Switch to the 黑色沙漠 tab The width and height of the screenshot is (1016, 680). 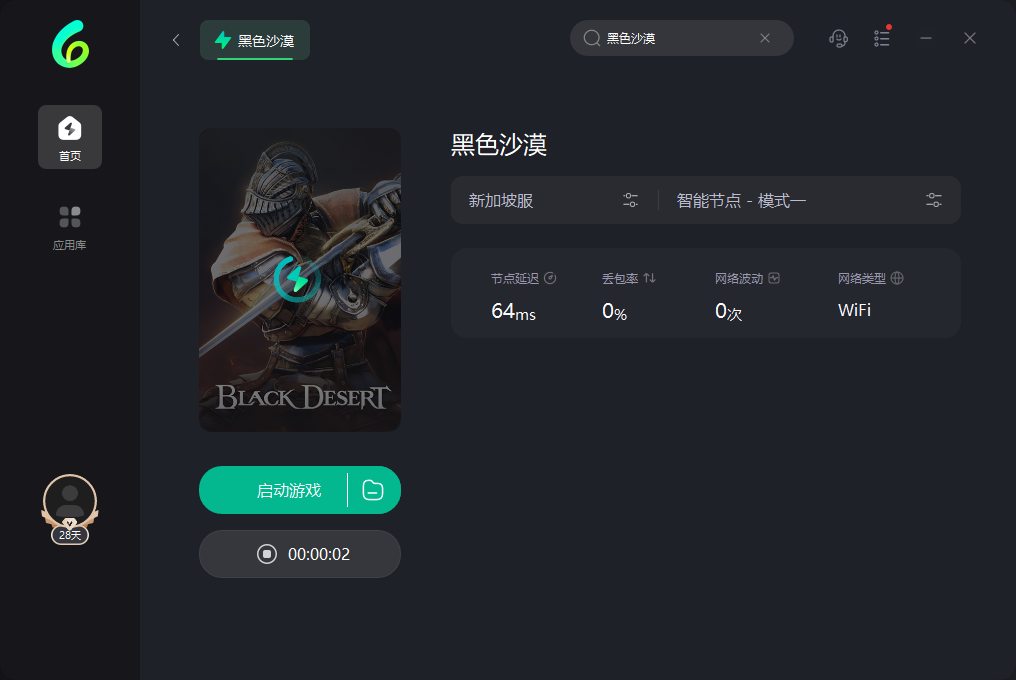pyautogui.click(x=255, y=40)
